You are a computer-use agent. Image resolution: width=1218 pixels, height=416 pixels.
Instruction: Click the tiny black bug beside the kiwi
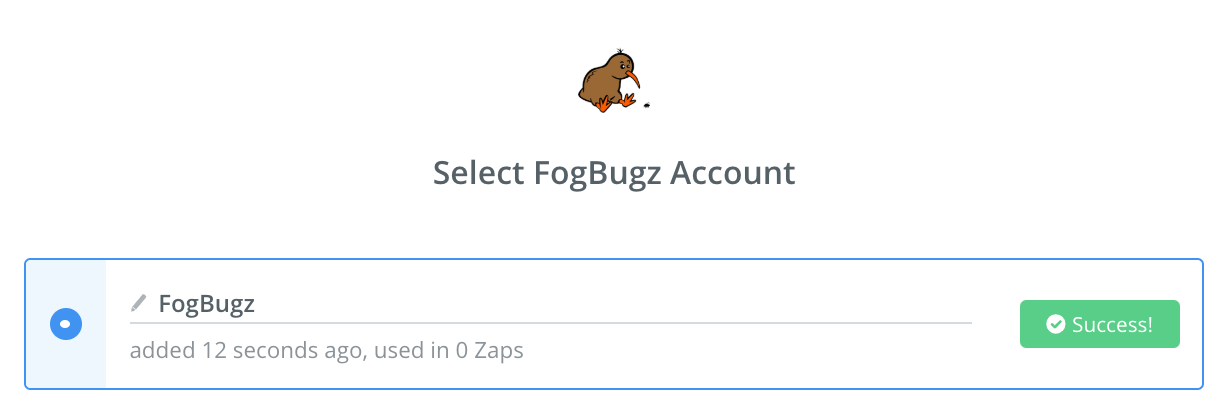click(646, 104)
